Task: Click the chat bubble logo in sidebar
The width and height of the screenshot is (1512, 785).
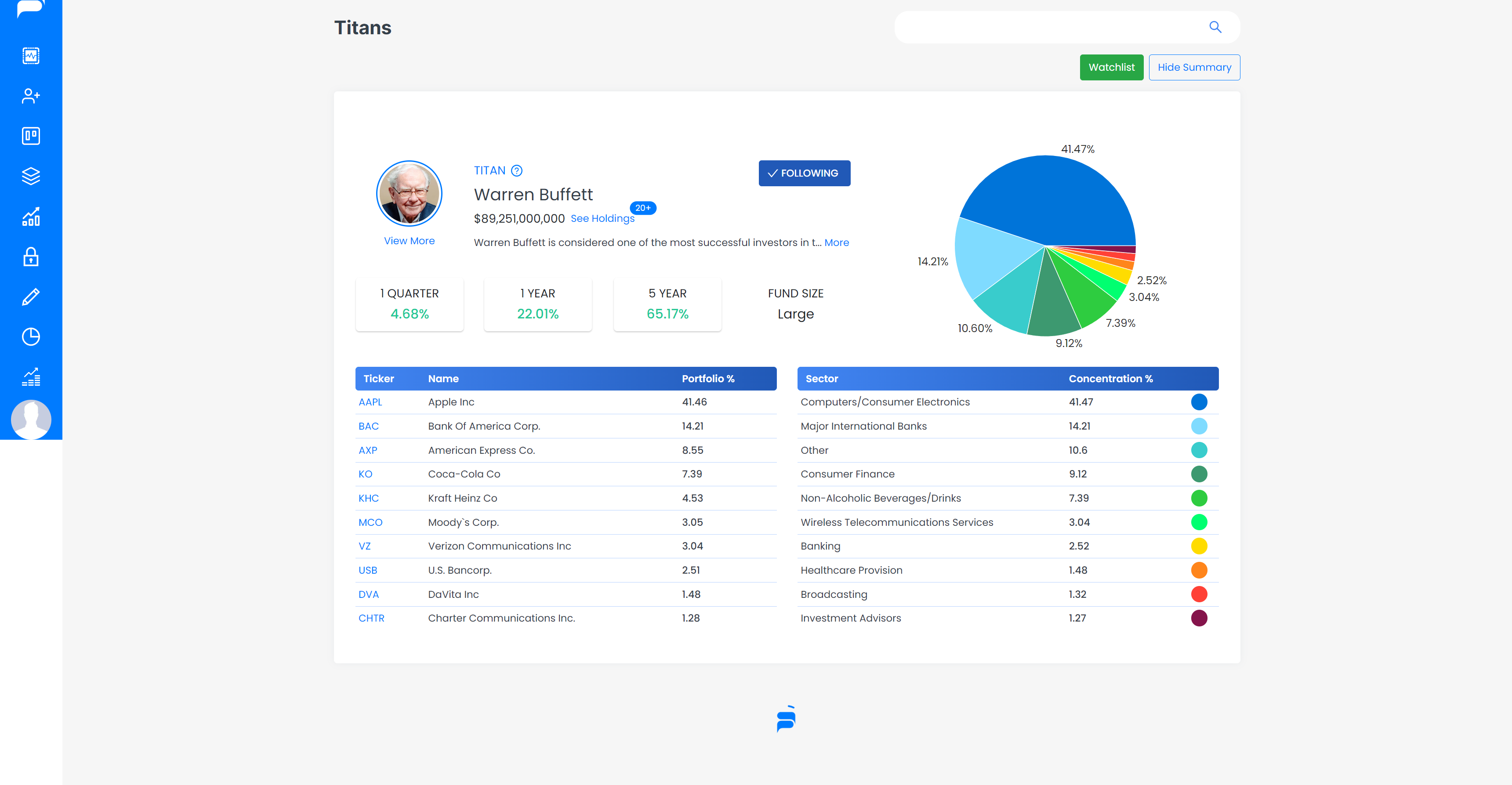Action: 30,8
